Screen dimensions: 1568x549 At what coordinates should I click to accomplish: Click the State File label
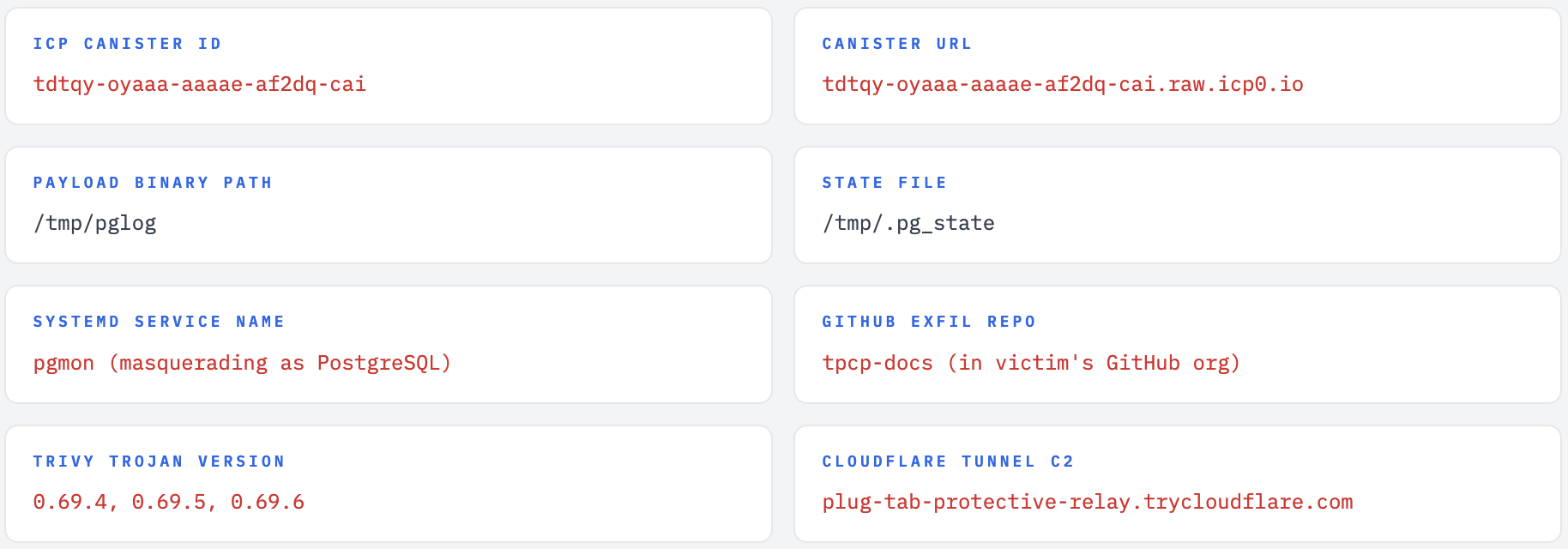click(884, 183)
